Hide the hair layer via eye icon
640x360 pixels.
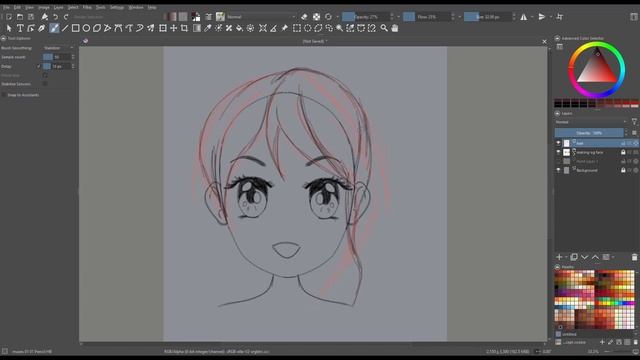[x=558, y=143]
